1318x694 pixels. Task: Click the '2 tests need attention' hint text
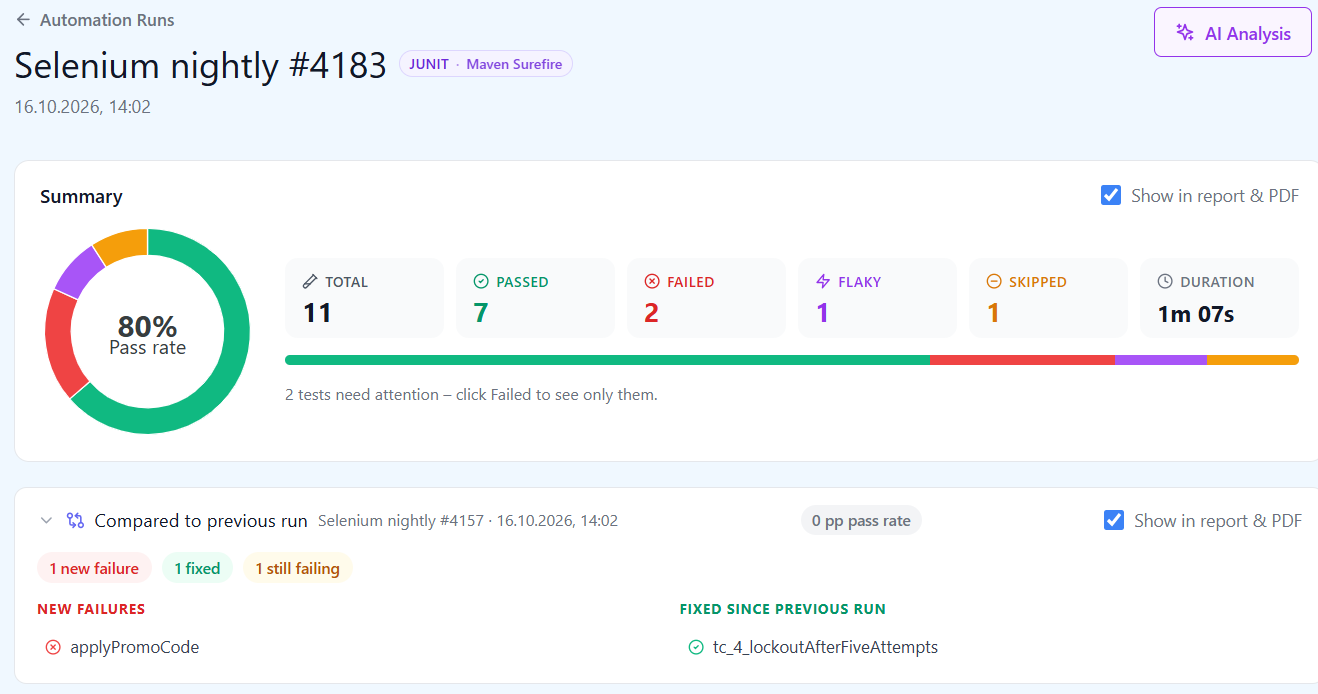click(x=471, y=395)
